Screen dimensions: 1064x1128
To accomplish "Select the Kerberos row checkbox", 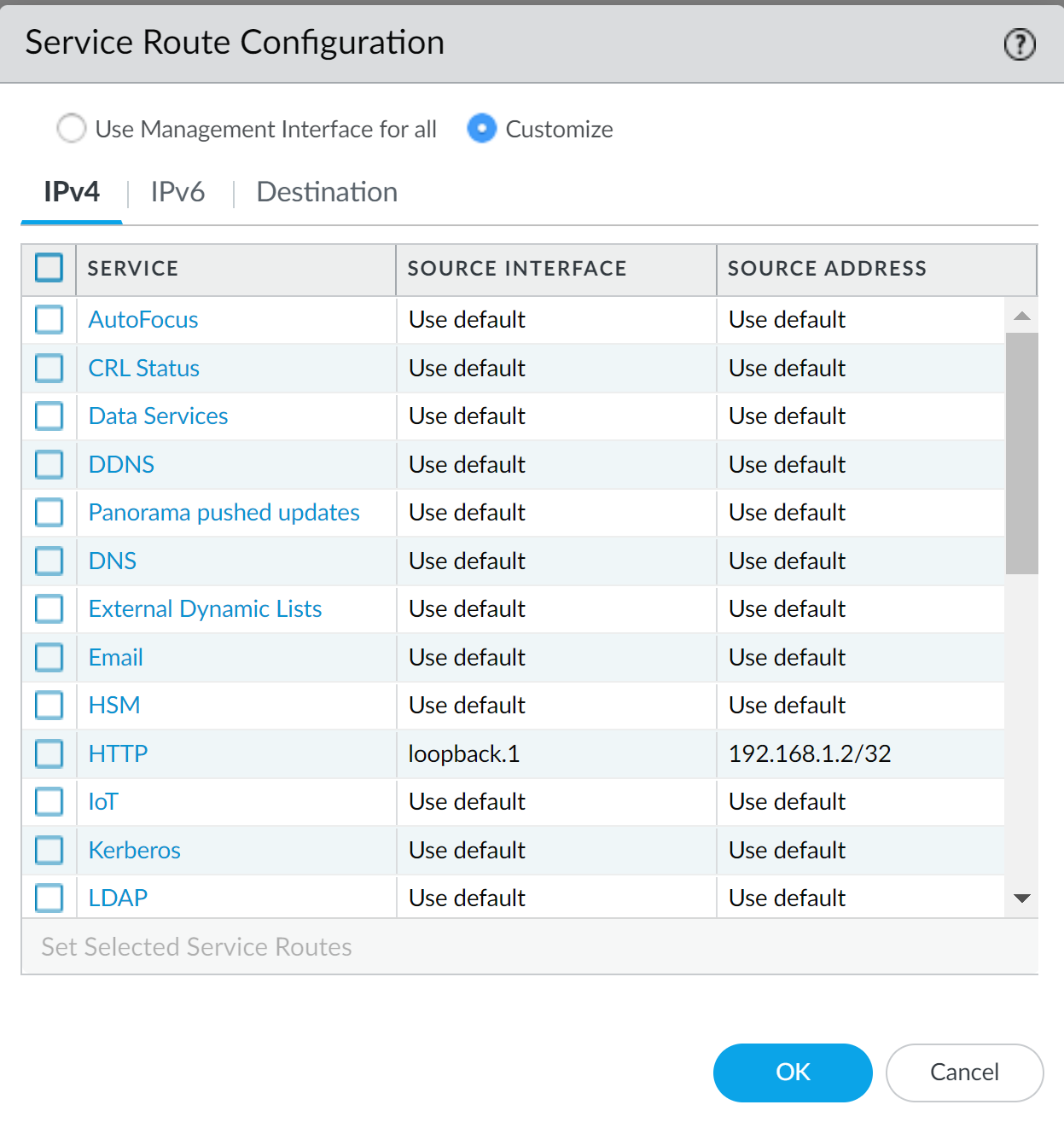I will click(49, 850).
